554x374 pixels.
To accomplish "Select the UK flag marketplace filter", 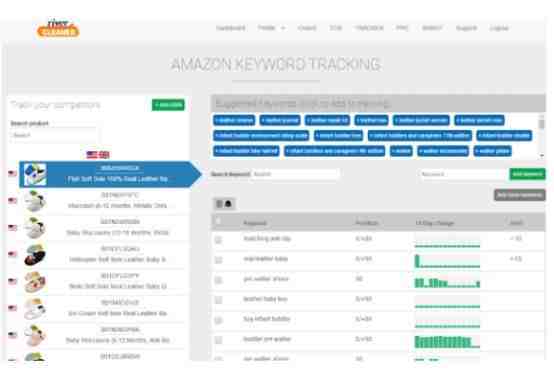I will 104,155.
